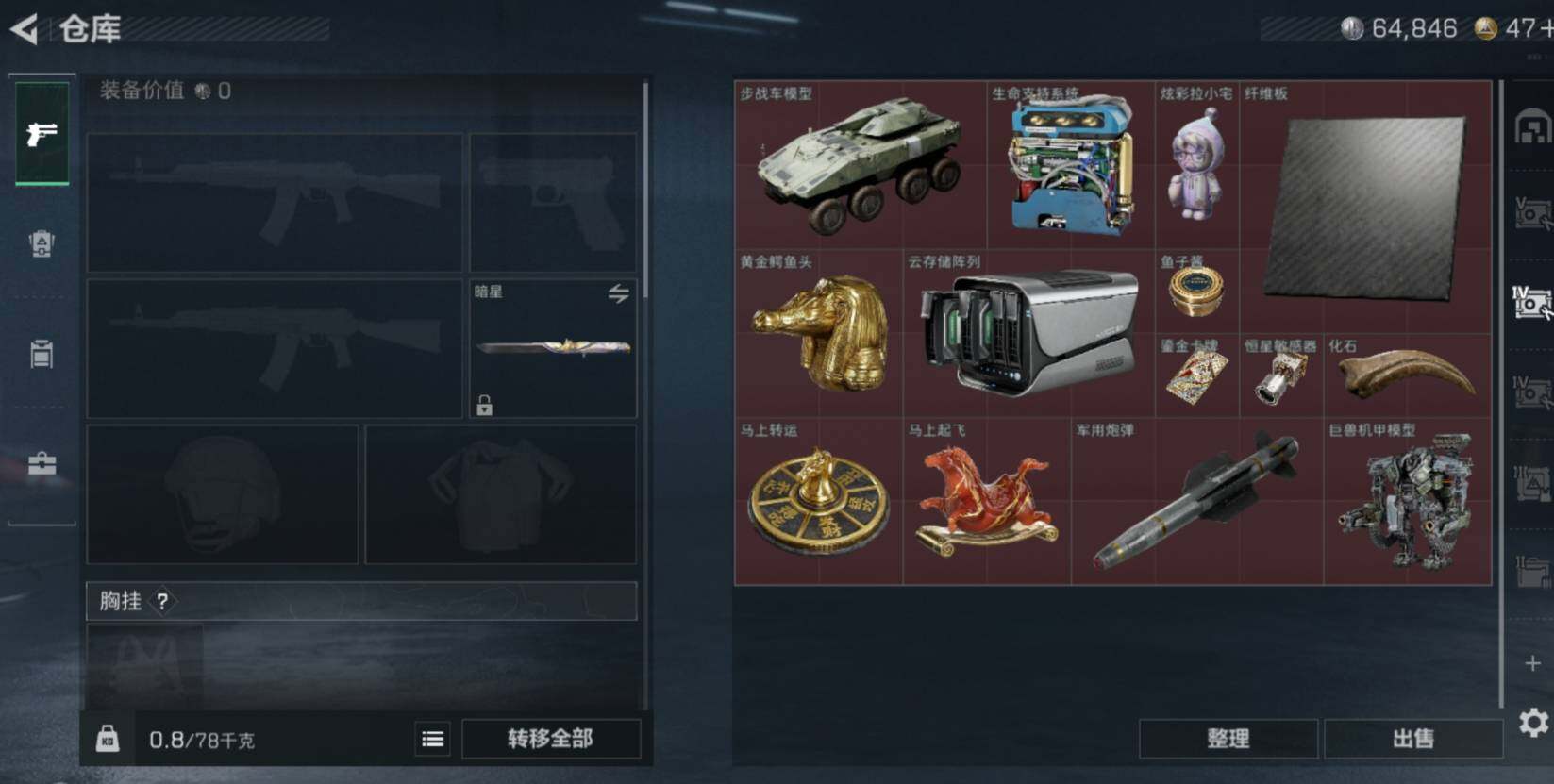Swap the 暗星 knife using arrows icon

pyautogui.click(x=618, y=293)
